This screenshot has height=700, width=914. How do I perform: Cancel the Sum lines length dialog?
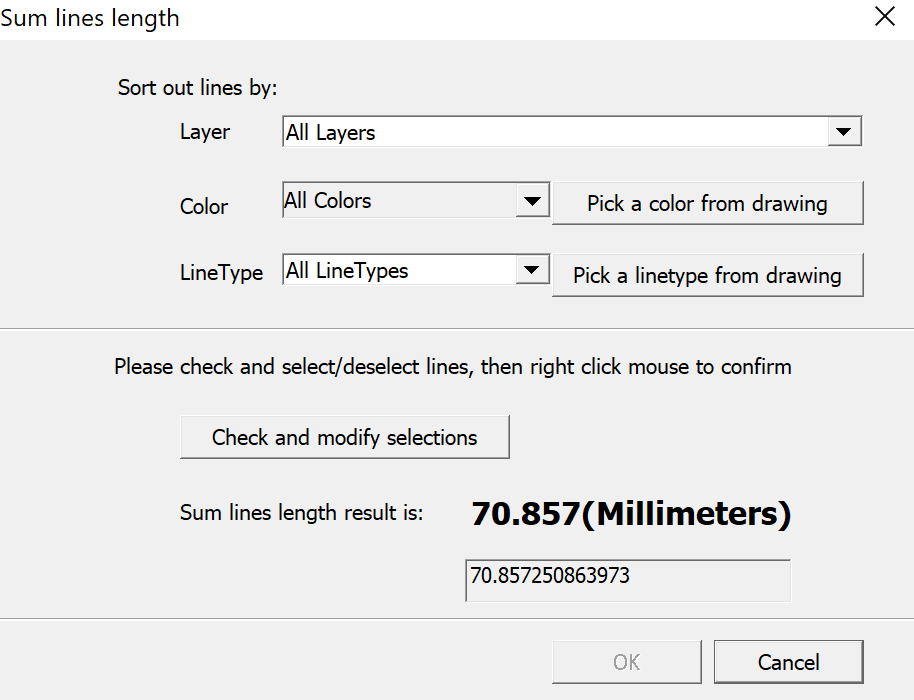point(788,662)
